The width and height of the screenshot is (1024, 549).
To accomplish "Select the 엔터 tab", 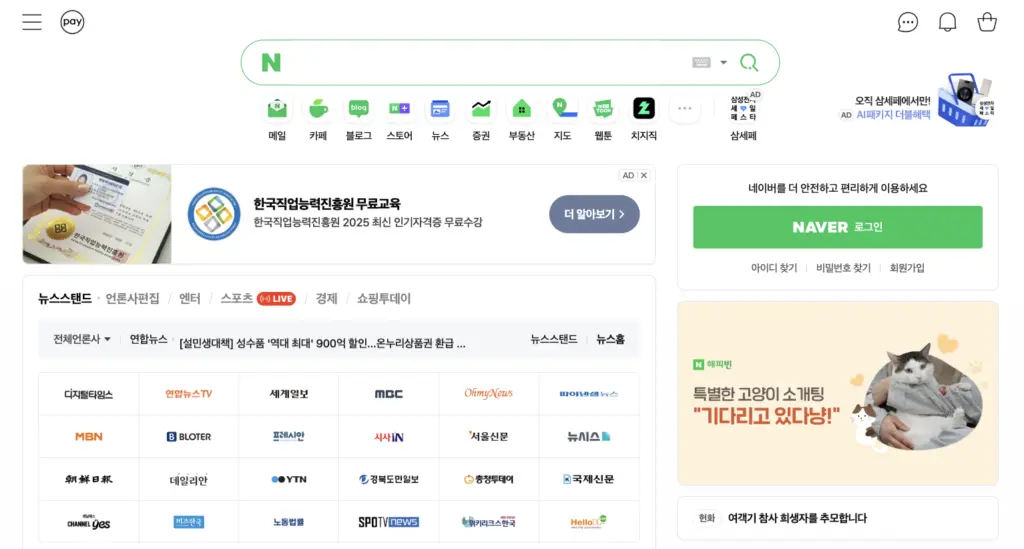I will pos(189,298).
